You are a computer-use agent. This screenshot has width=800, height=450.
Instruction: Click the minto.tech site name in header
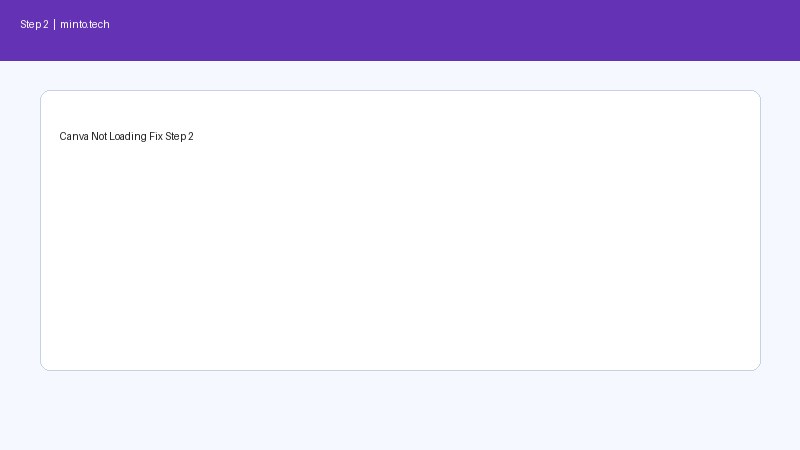85,24
